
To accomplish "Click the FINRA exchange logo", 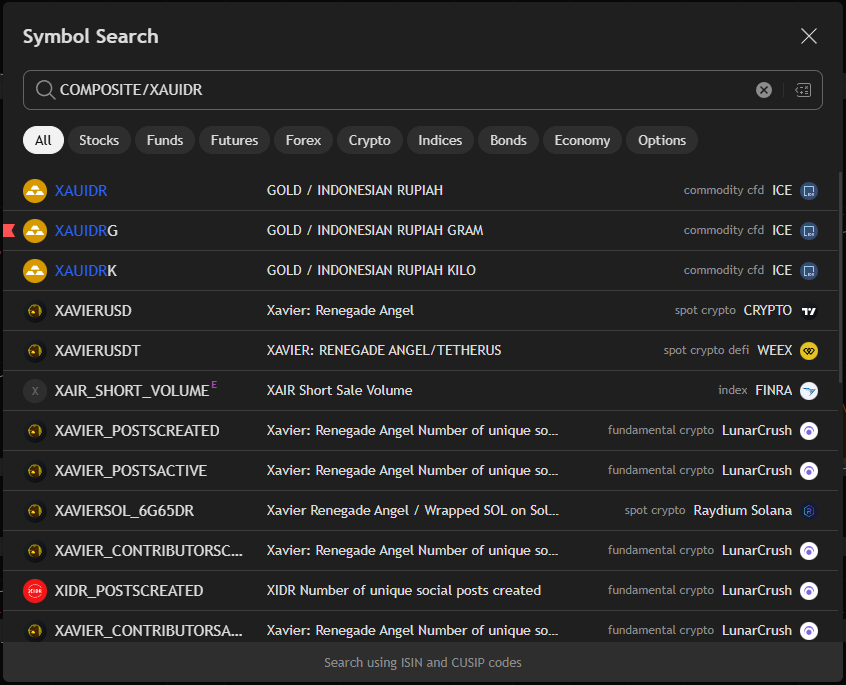I will tap(809, 391).
